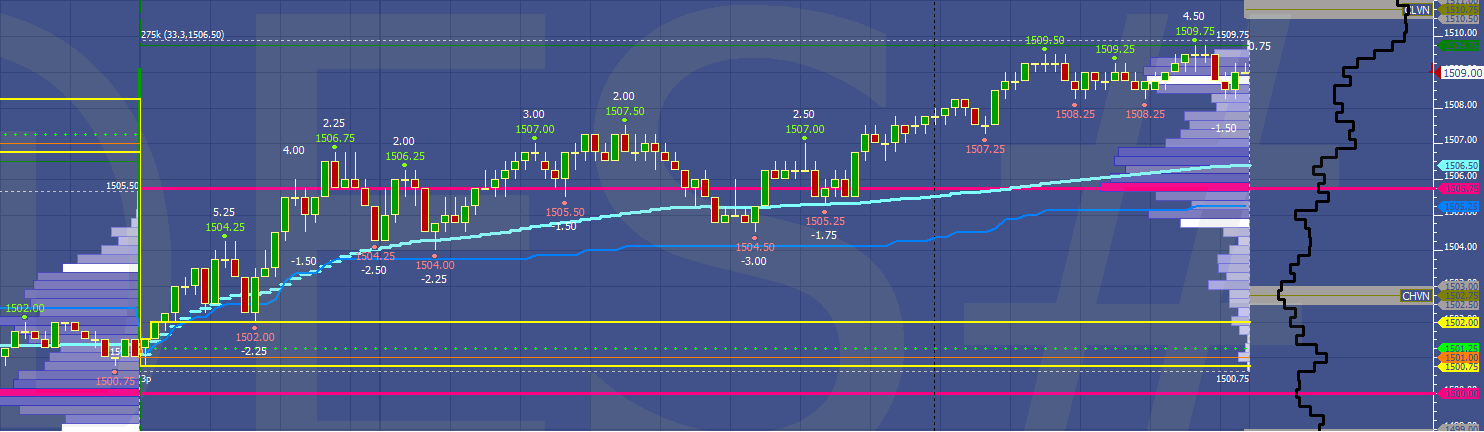This screenshot has width=1484, height=432.
Task: Select the 4.50 swing size label
Action: tap(1193, 16)
